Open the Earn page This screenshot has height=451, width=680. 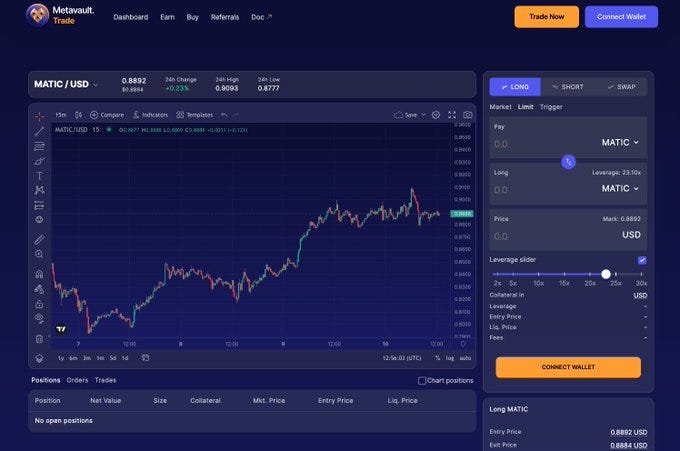pos(167,17)
